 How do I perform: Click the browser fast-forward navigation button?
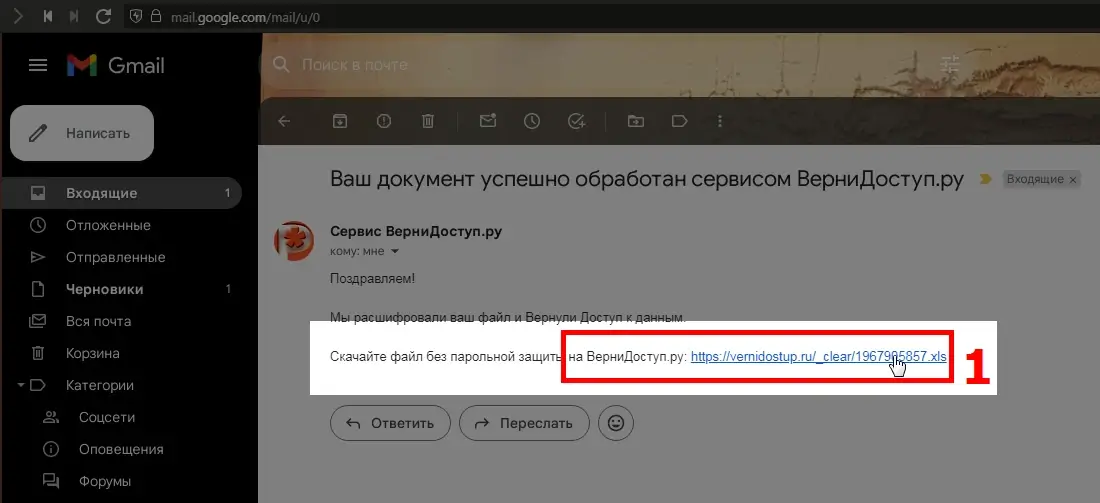tap(74, 16)
